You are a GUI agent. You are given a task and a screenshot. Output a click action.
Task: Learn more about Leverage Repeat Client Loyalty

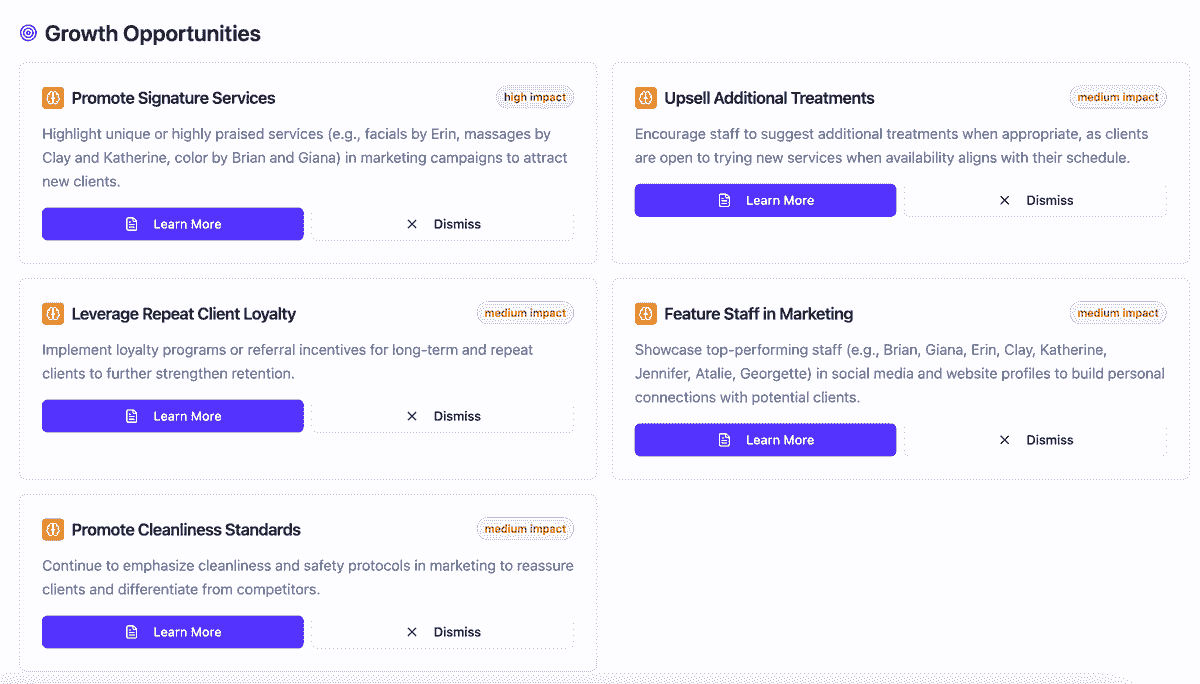[x=173, y=416]
